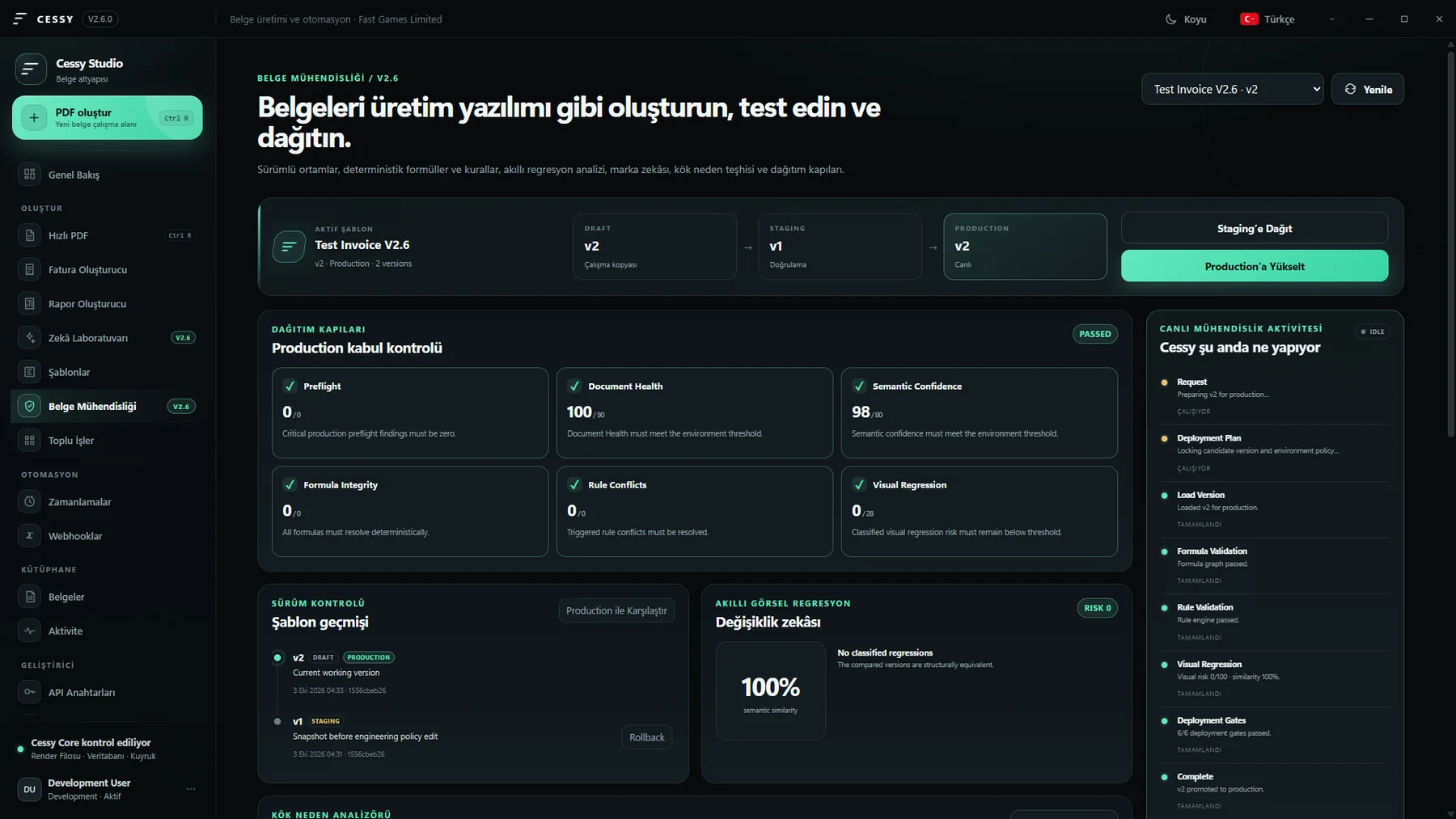Click the Cessy hamburger logo icon in title bar
Viewport: 1456px width, 819px height.
(20, 19)
